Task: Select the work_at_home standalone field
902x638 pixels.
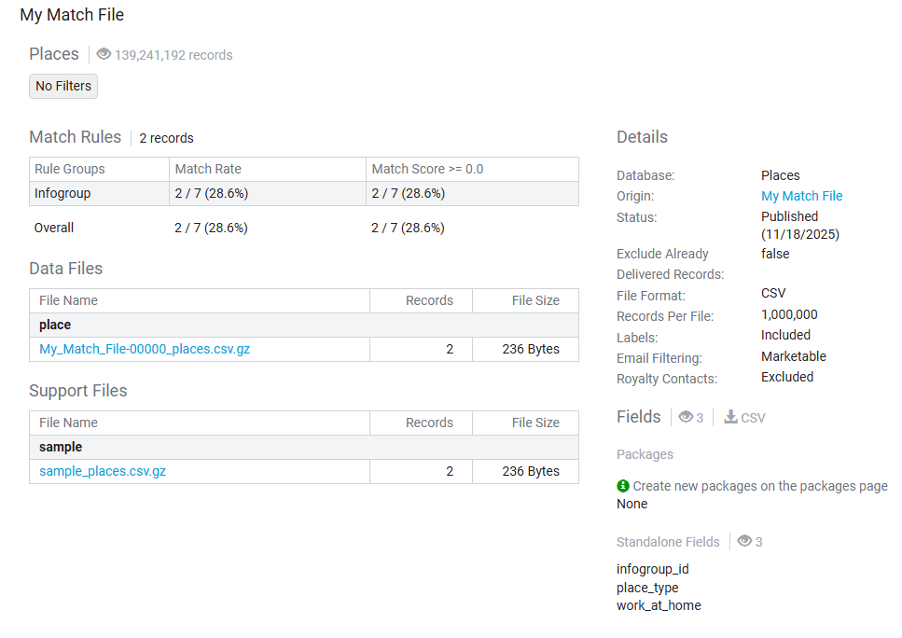Action: click(658, 605)
